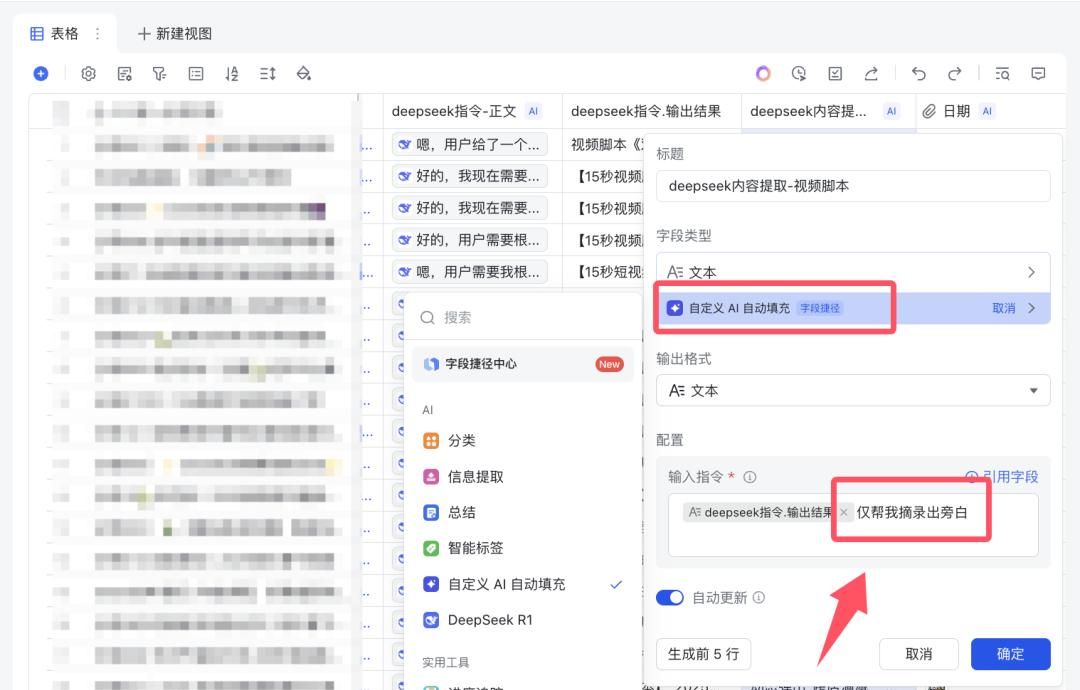Select 分类 AI option
The height and width of the screenshot is (690, 1080).
coord(522,441)
